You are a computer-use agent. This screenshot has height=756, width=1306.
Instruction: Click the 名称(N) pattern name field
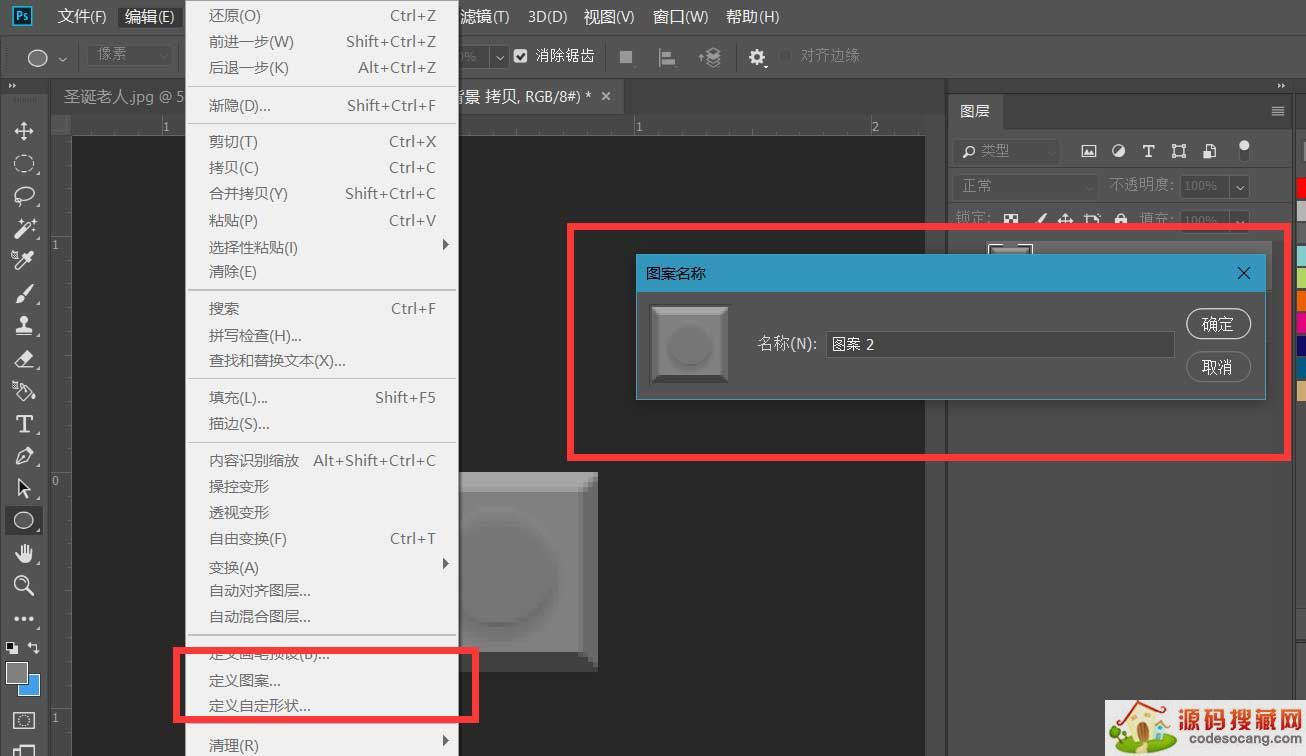pyautogui.click(x=1000, y=344)
